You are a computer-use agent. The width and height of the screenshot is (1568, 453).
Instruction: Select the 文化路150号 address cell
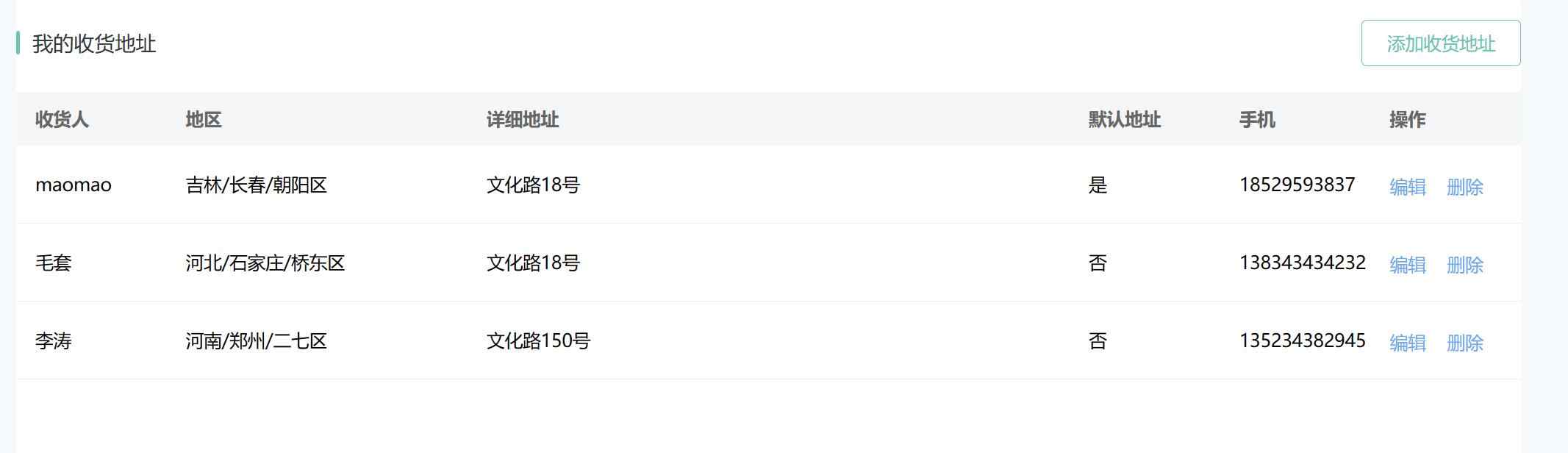tap(538, 341)
